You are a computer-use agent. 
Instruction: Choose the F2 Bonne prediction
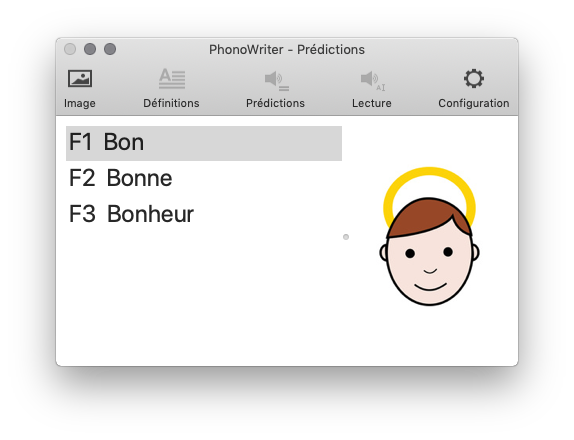coord(204,178)
